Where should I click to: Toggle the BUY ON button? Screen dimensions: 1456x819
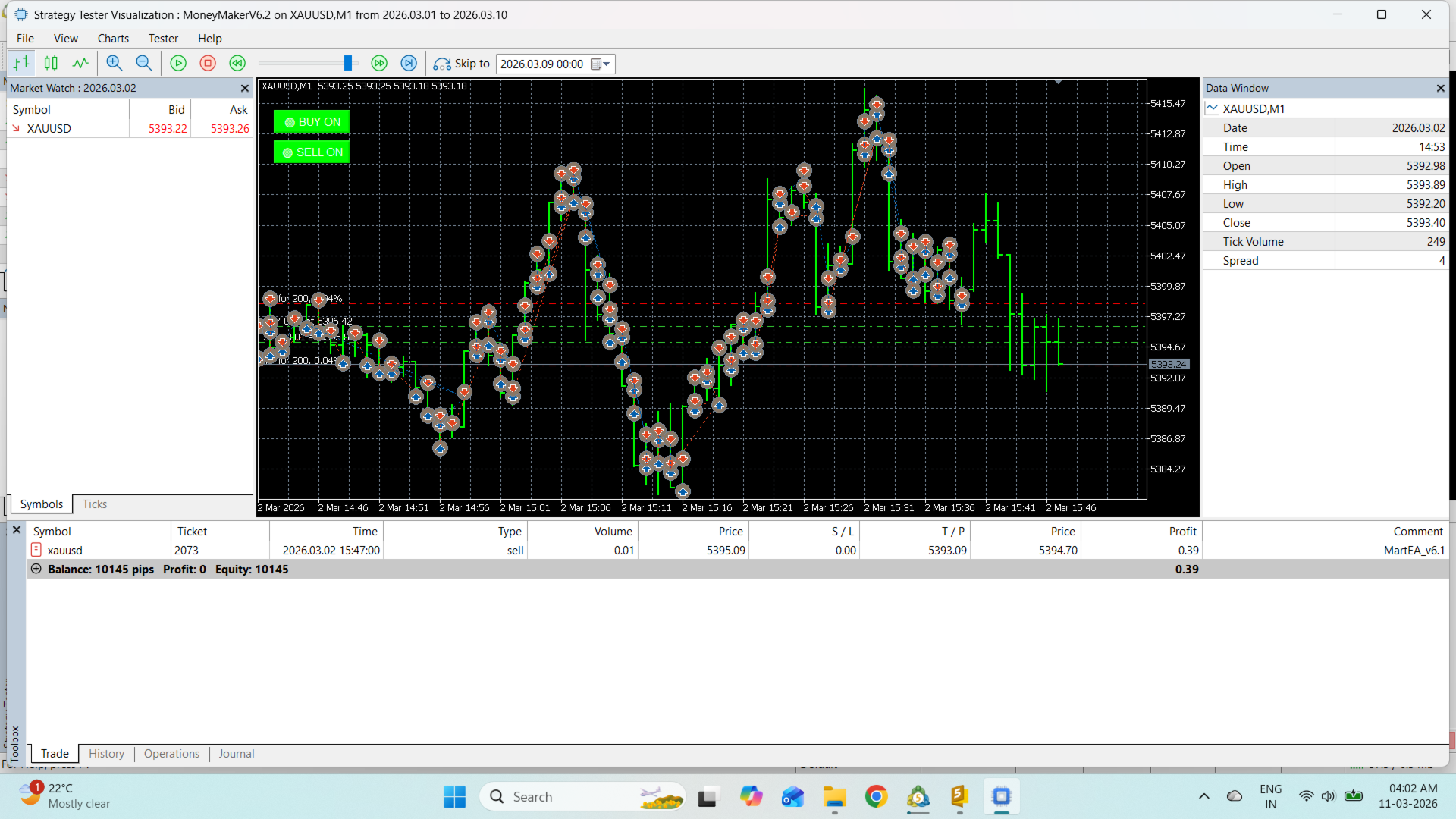312,122
